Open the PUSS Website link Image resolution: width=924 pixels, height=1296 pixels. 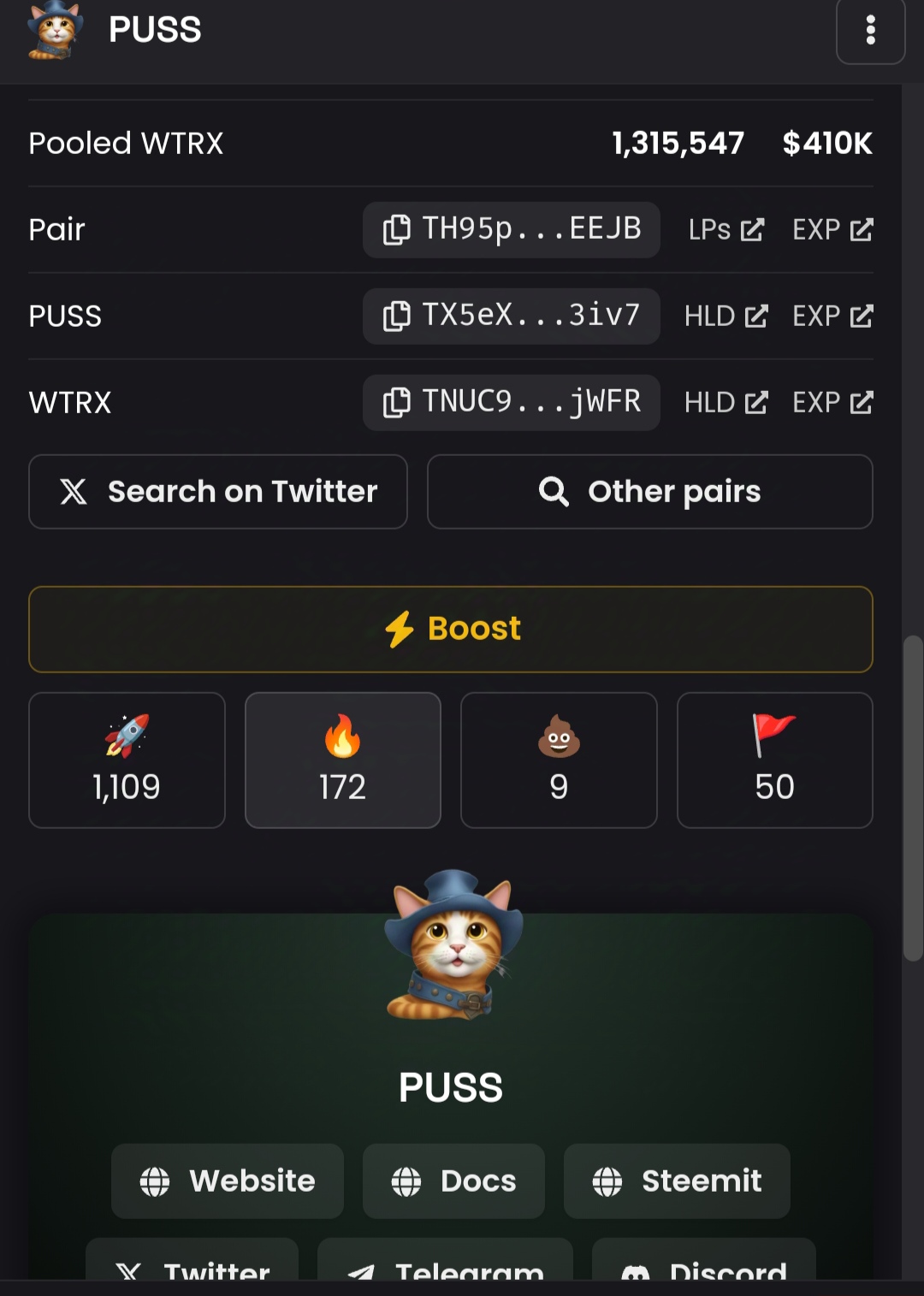pos(228,1181)
